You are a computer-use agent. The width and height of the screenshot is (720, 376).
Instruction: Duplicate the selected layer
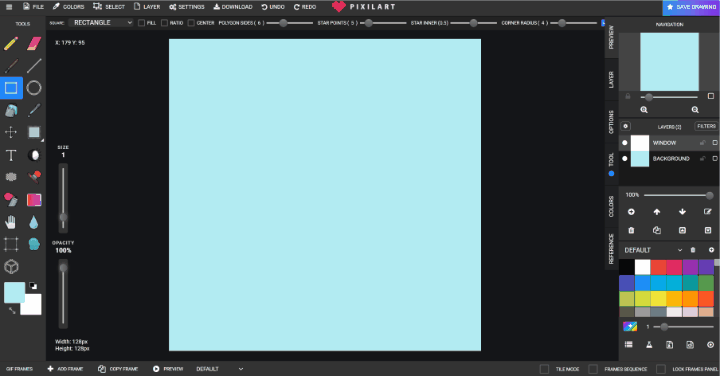click(657, 230)
